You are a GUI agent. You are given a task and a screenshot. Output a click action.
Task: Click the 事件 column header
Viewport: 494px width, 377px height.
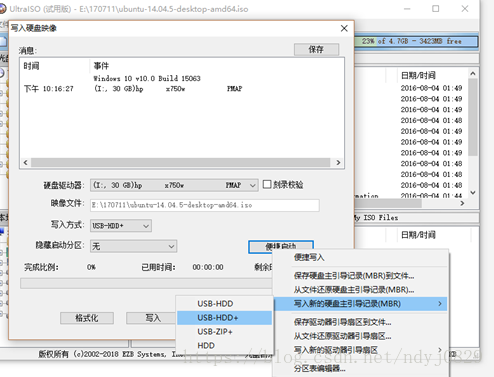click(217, 66)
